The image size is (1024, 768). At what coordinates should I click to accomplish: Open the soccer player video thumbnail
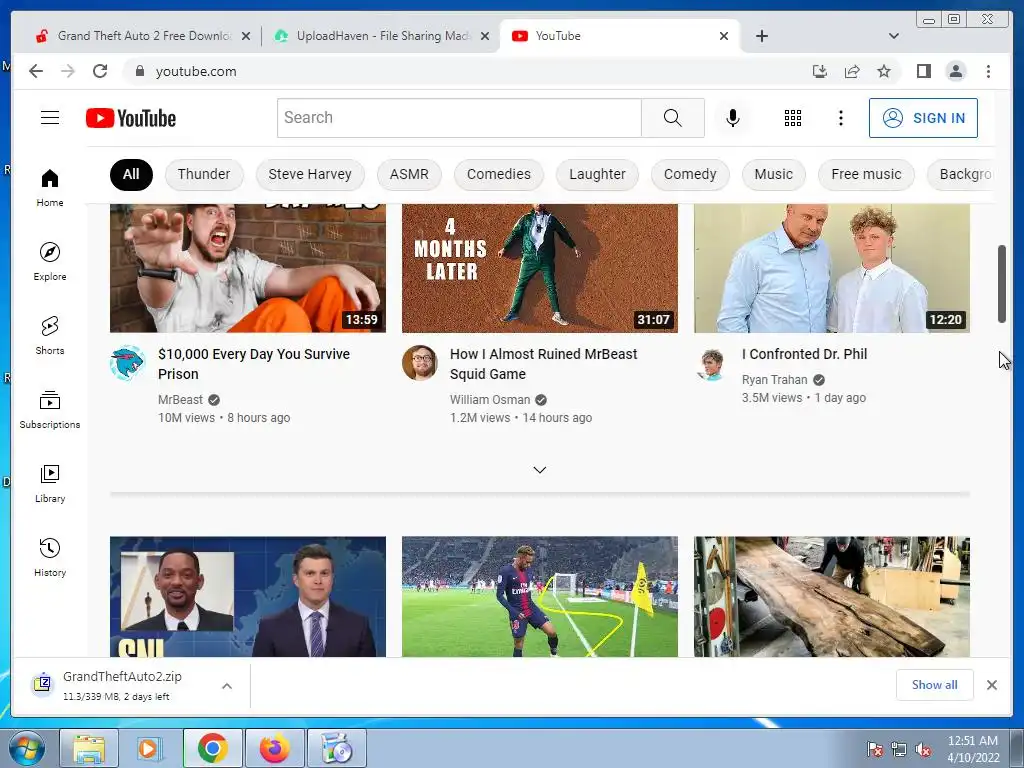click(539, 596)
